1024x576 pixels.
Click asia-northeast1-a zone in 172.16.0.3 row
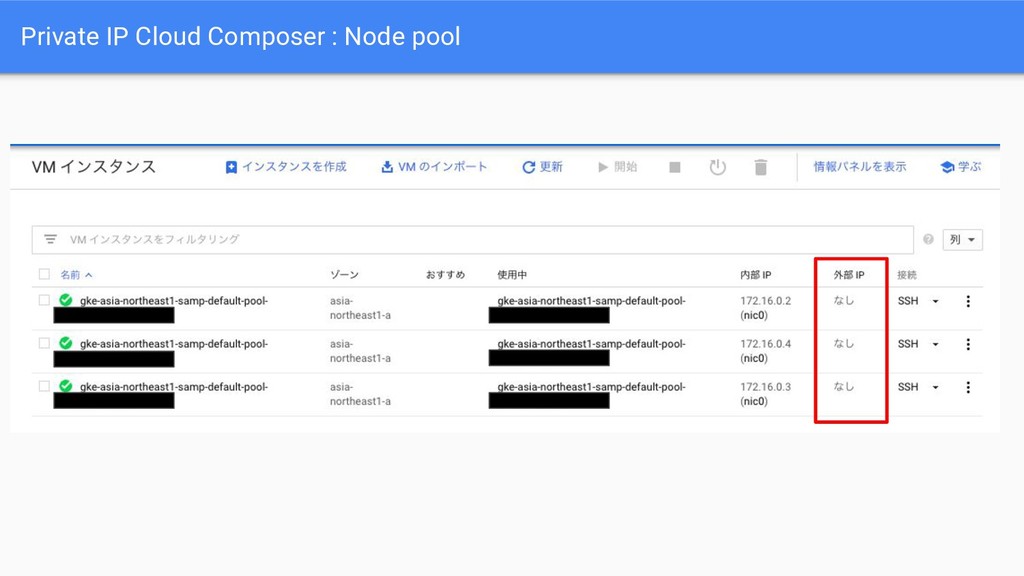pyautogui.click(x=360, y=394)
